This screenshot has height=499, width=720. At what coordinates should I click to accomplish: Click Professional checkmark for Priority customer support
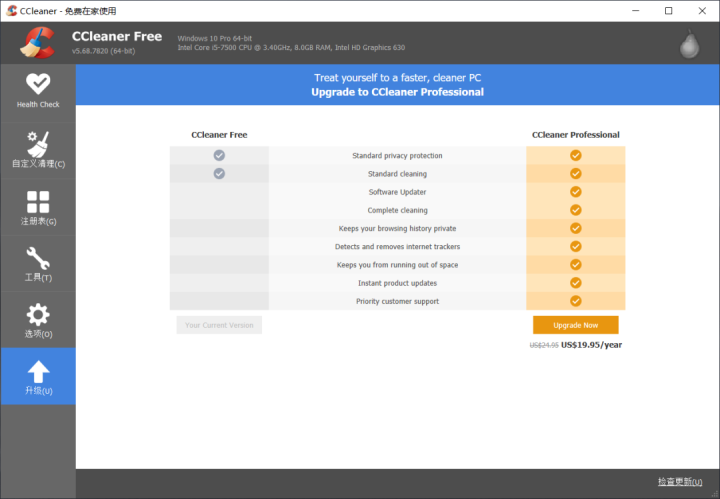(x=575, y=301)
